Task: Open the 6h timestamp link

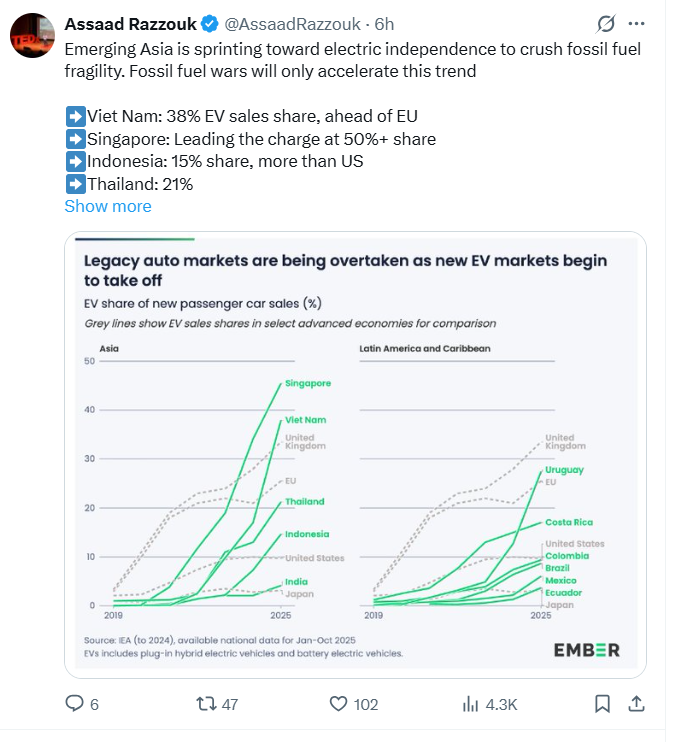Action: (x=384, y=23)
